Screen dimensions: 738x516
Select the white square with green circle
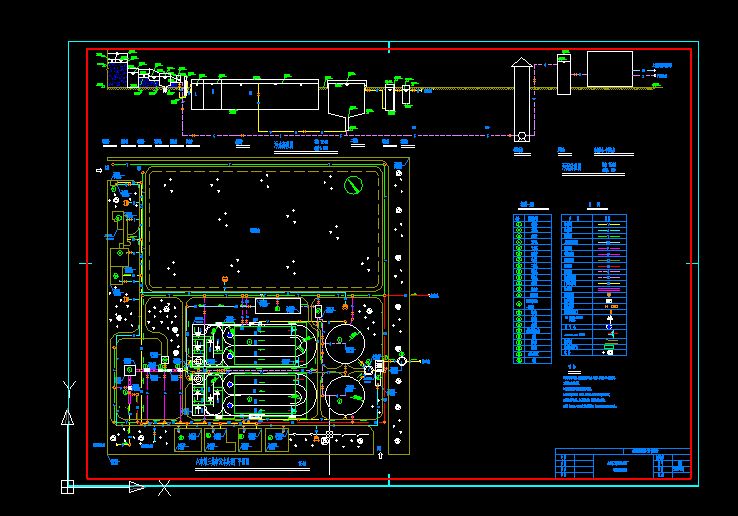tap(130, 370)
